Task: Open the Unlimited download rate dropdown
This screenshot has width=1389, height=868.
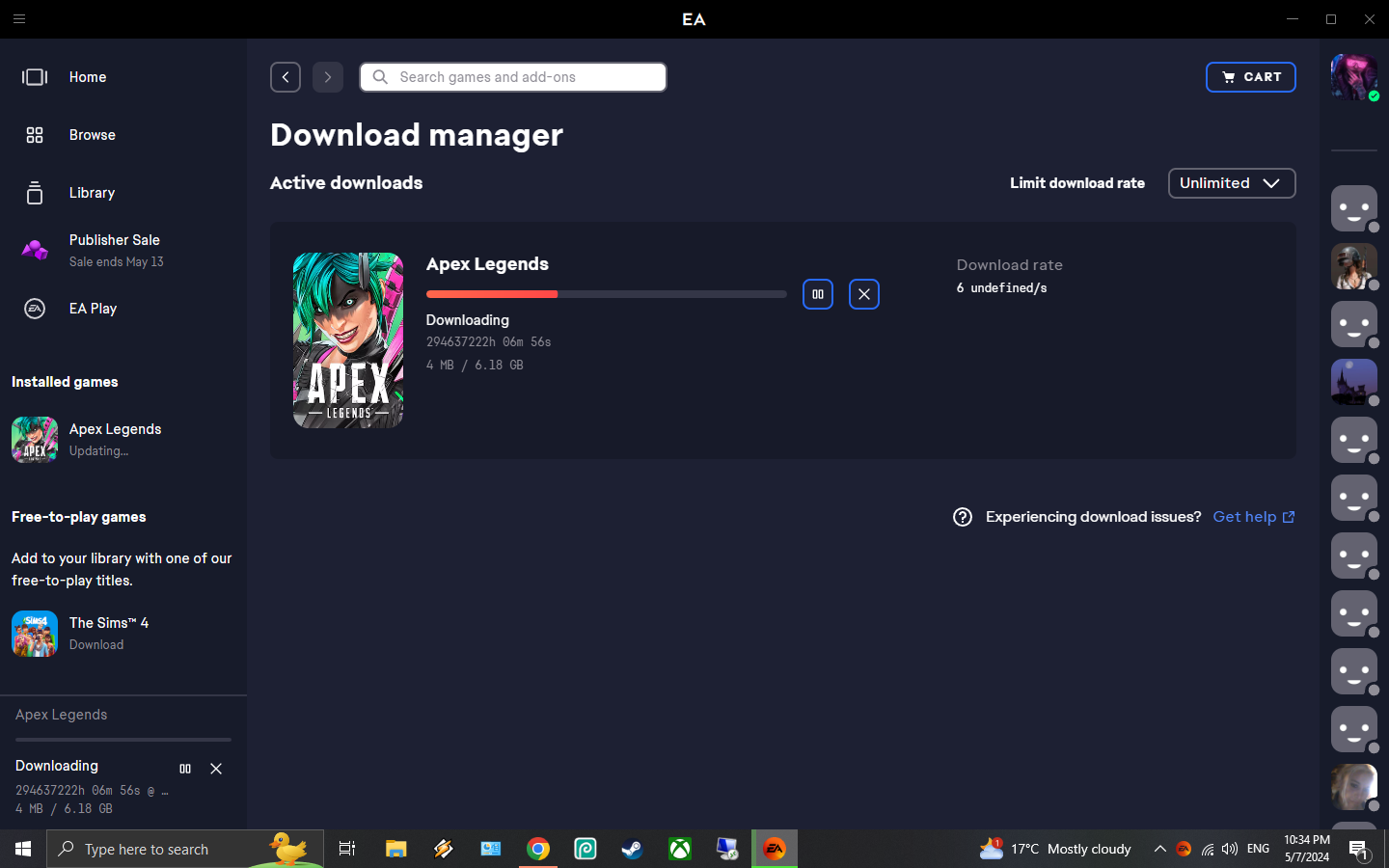Action: click(x=1232, y=183)
